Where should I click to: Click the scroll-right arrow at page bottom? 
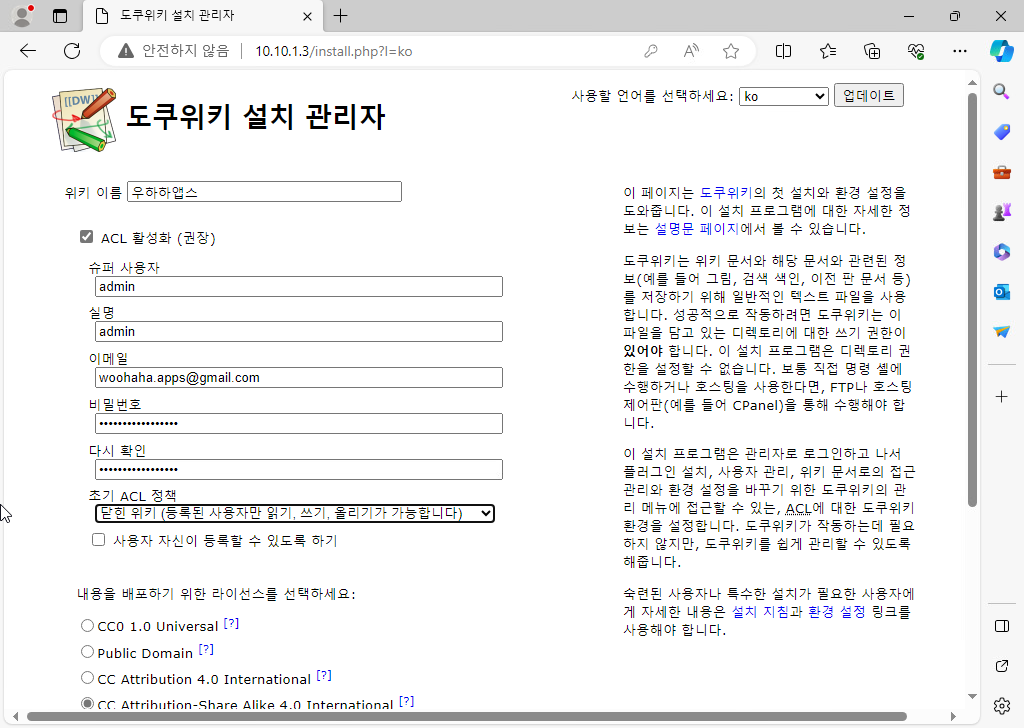[x=953, y=716]
